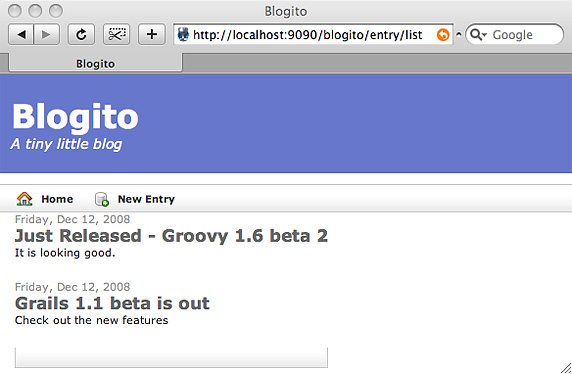Go forward with the browser forward arrow
This screenshot has width=572, height=374.
(x=46, y=35)
